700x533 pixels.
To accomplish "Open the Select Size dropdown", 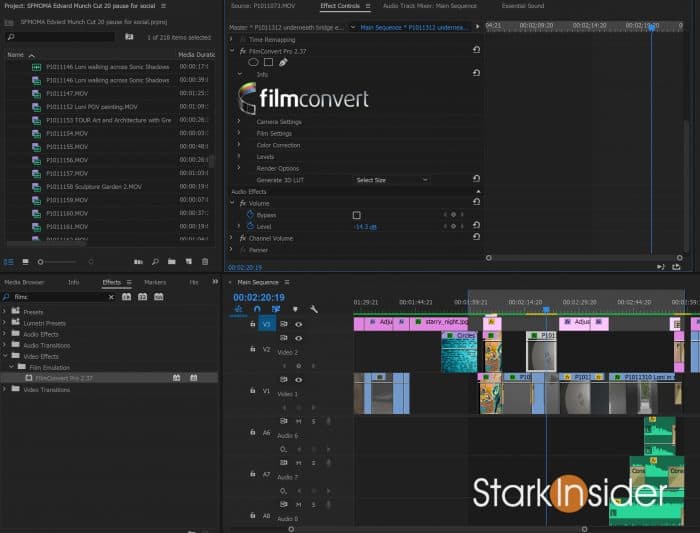I will [392, 180].
